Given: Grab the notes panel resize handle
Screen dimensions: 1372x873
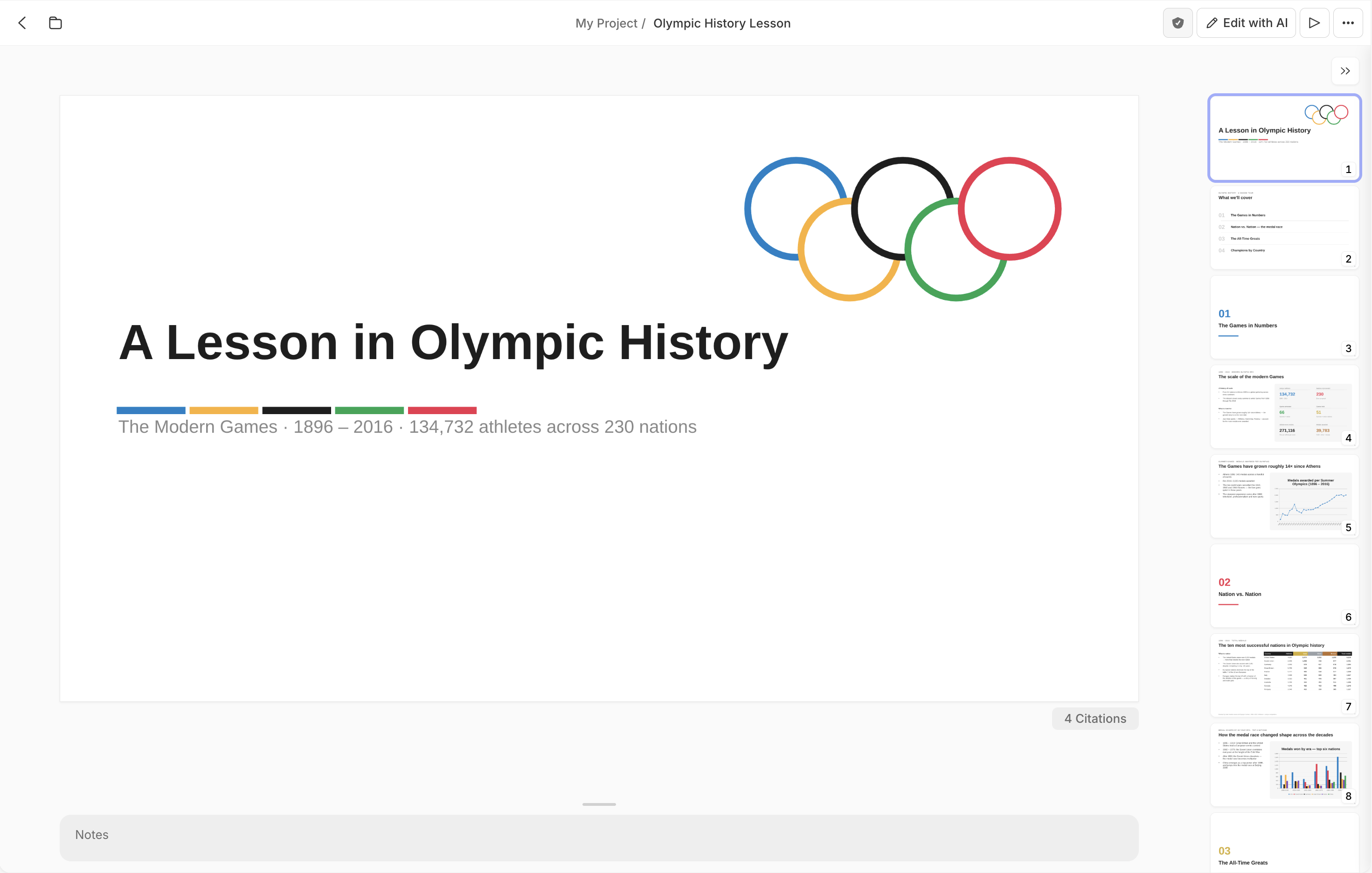Looking at the screenshot, I should (599, 804).
